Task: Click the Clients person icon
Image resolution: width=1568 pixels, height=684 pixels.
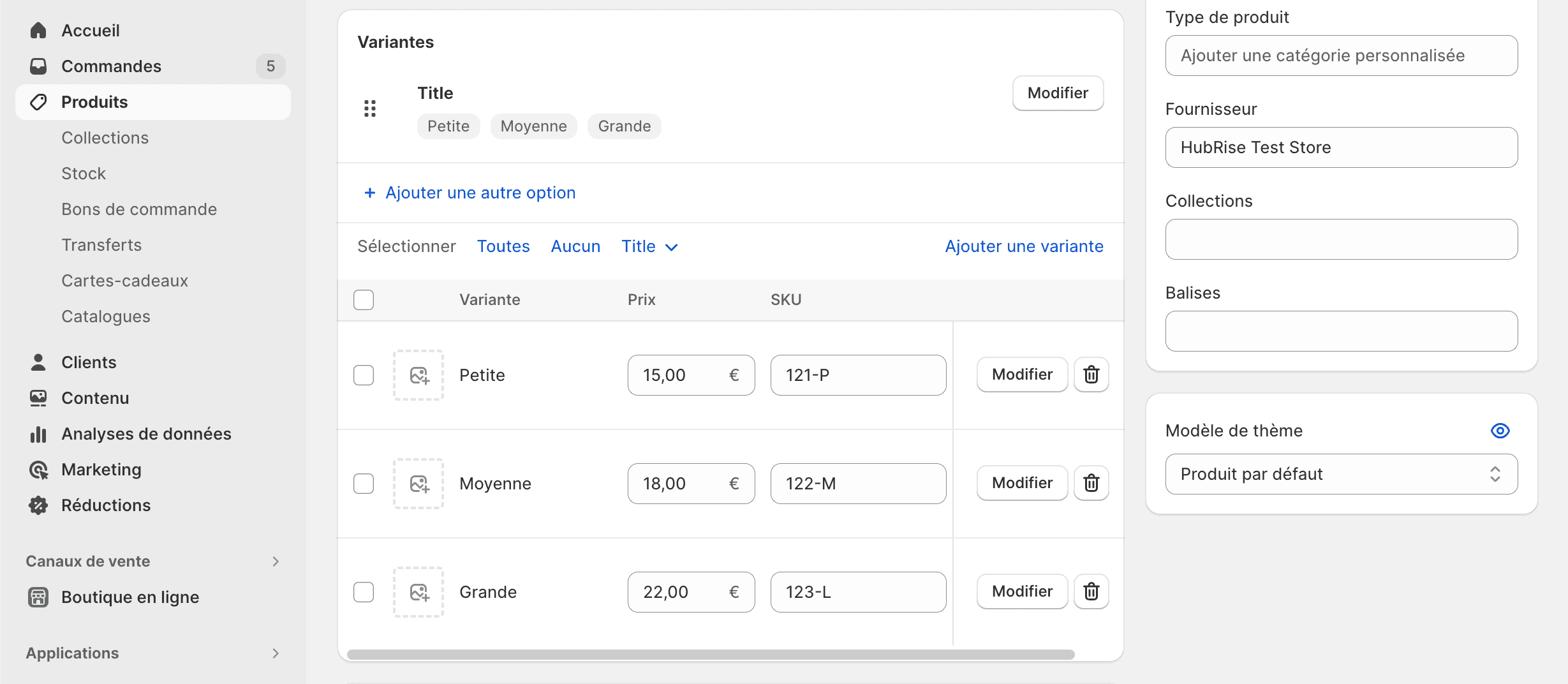Action: (38, 362)
